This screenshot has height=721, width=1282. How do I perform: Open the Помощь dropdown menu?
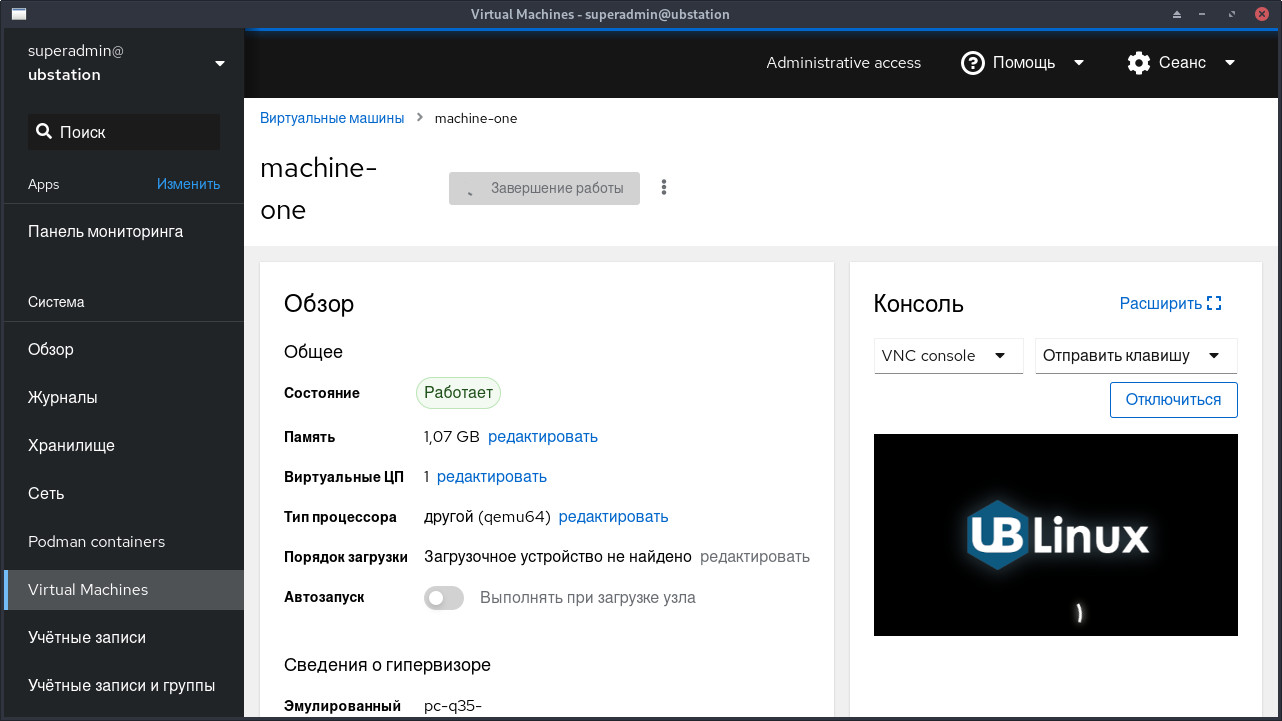tap(1023, 63)
